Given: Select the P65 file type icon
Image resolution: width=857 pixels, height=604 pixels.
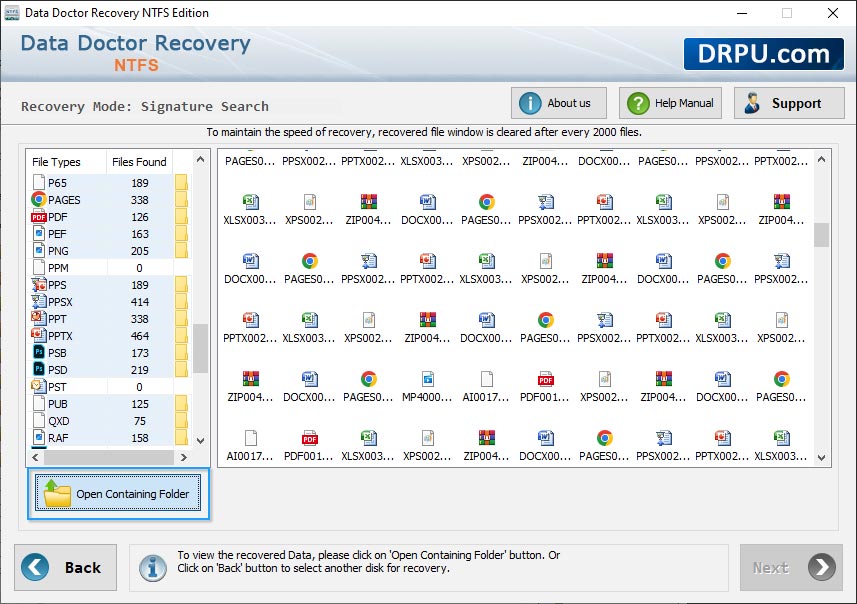Looking at the screenshot, I should (x=39, y=183).
